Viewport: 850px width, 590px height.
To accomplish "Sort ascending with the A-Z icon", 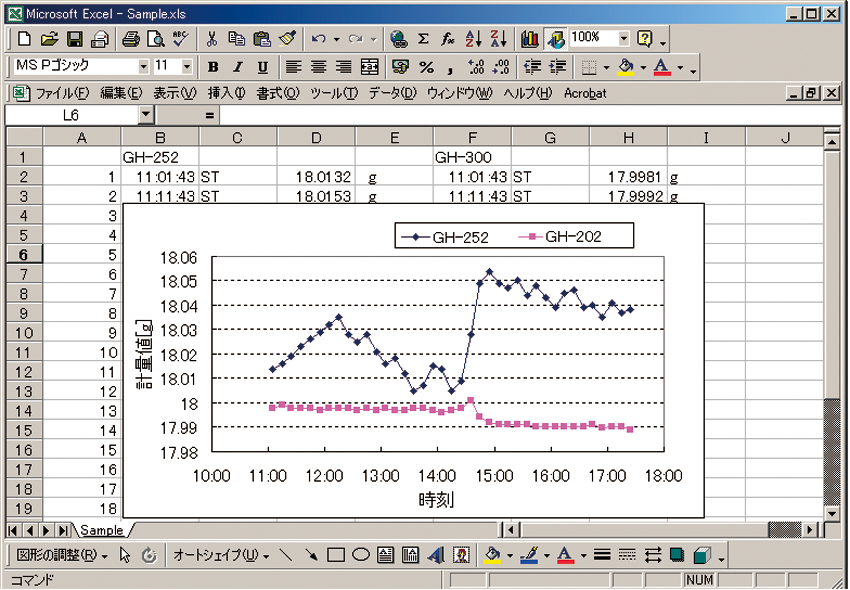I will point(475,39).
